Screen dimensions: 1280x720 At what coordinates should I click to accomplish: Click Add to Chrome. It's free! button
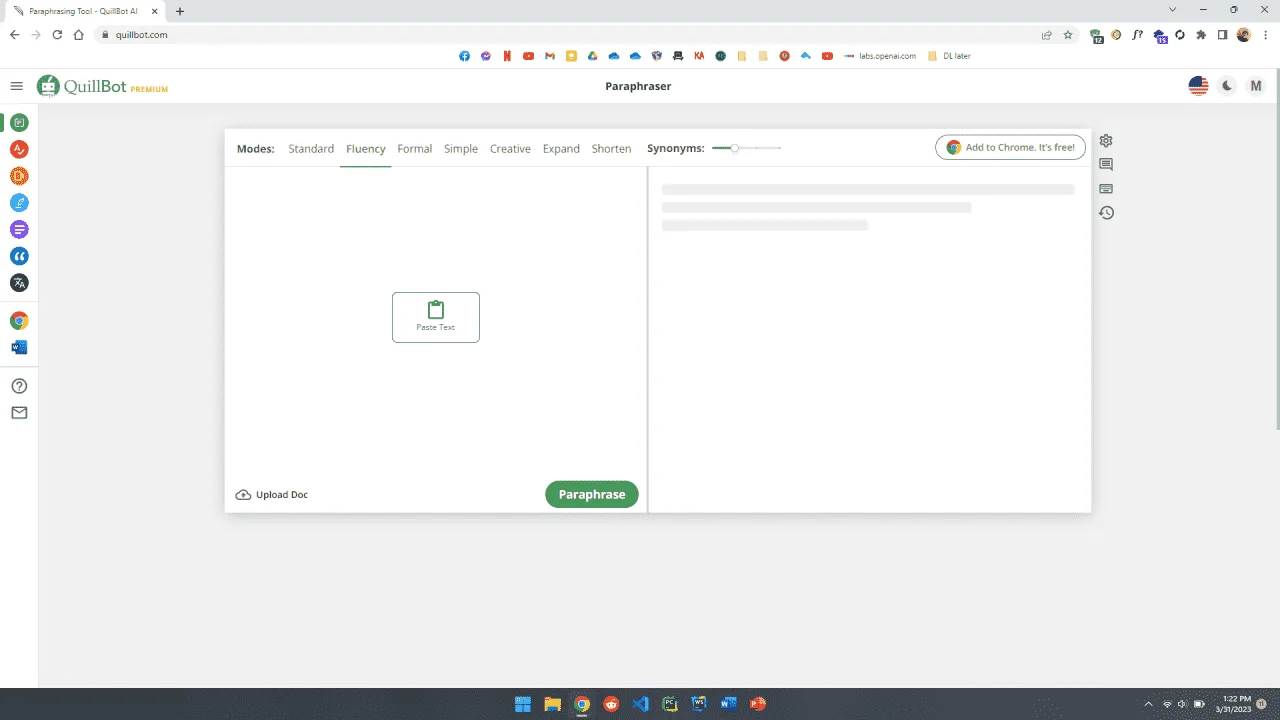[x=1011, y=147]
